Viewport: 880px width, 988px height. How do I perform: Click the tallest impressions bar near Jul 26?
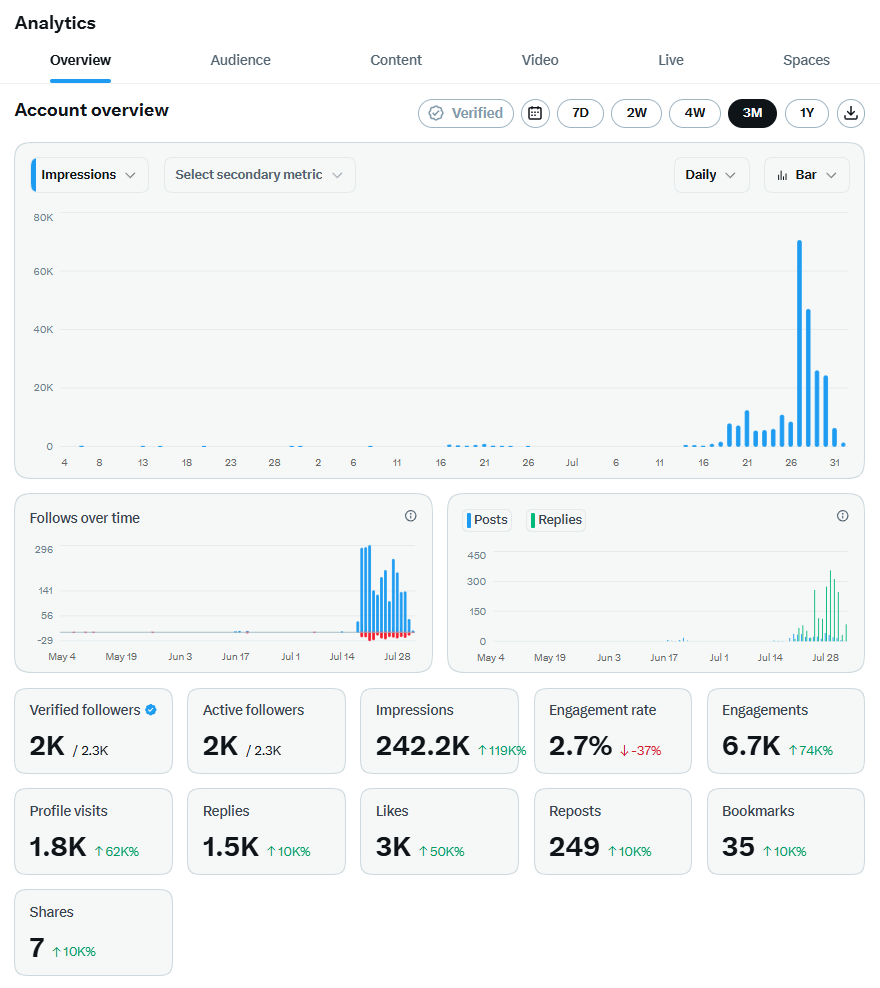pos(799,343)
